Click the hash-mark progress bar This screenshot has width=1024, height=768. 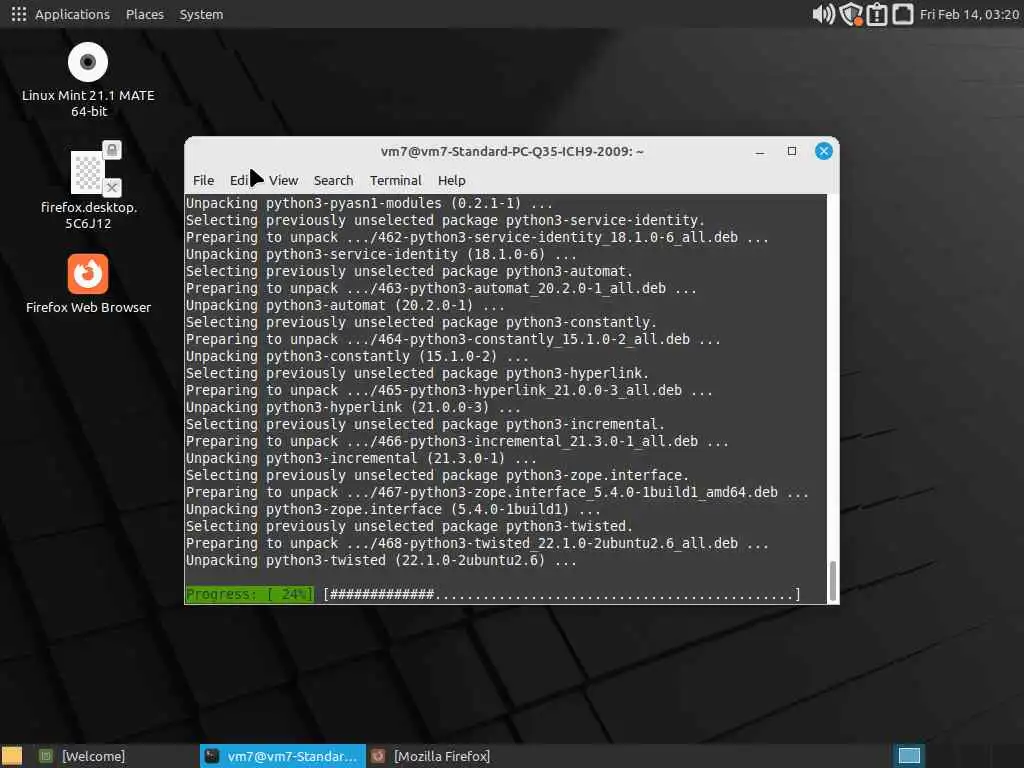[562, 594]
